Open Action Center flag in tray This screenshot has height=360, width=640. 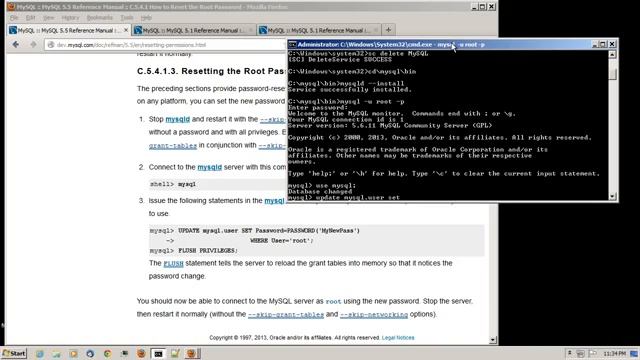click(593, 353)
